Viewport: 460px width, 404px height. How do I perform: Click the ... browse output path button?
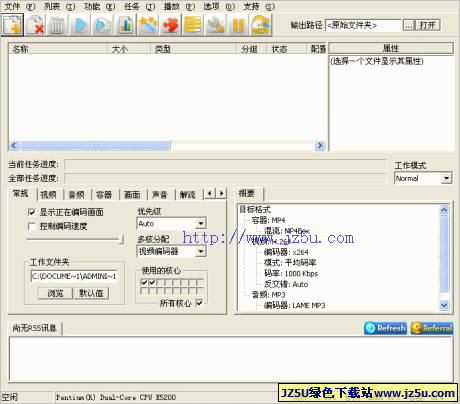(x=408, y=25)
